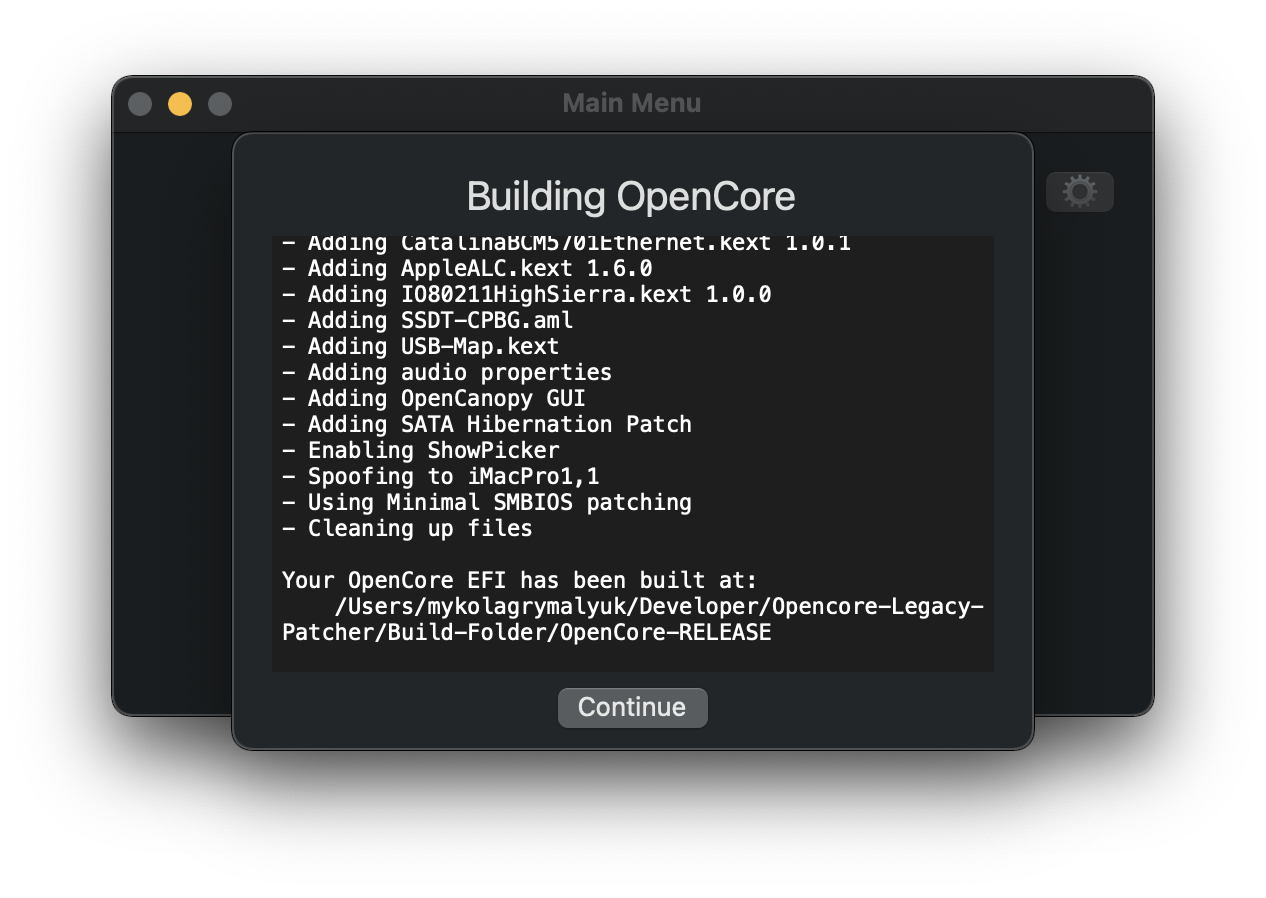The height and width of the screenshot is (898, 1266).
Task: Click the build log output area
Action: (632, 450)
